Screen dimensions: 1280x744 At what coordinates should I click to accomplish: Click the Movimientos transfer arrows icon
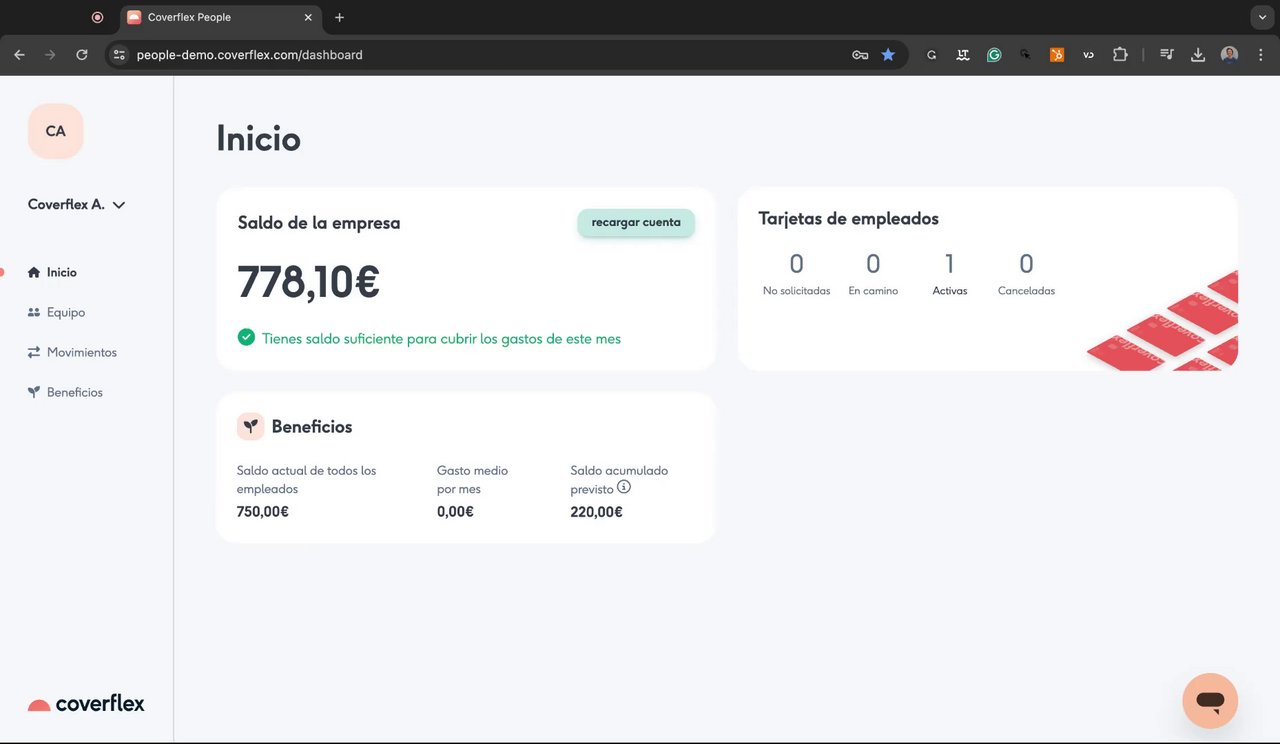(34, 352)
